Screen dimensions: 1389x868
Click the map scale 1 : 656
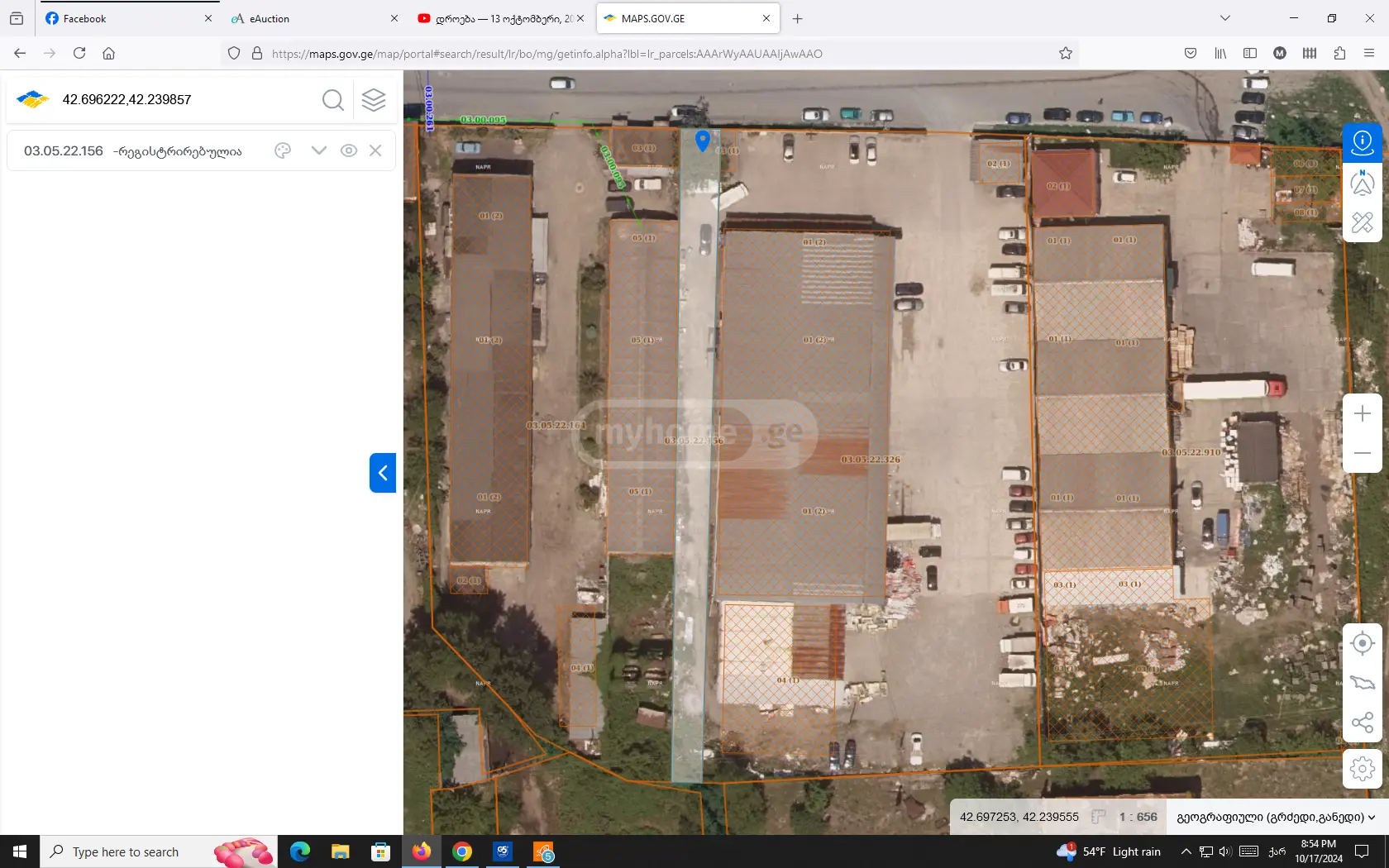click(1138, 817)
